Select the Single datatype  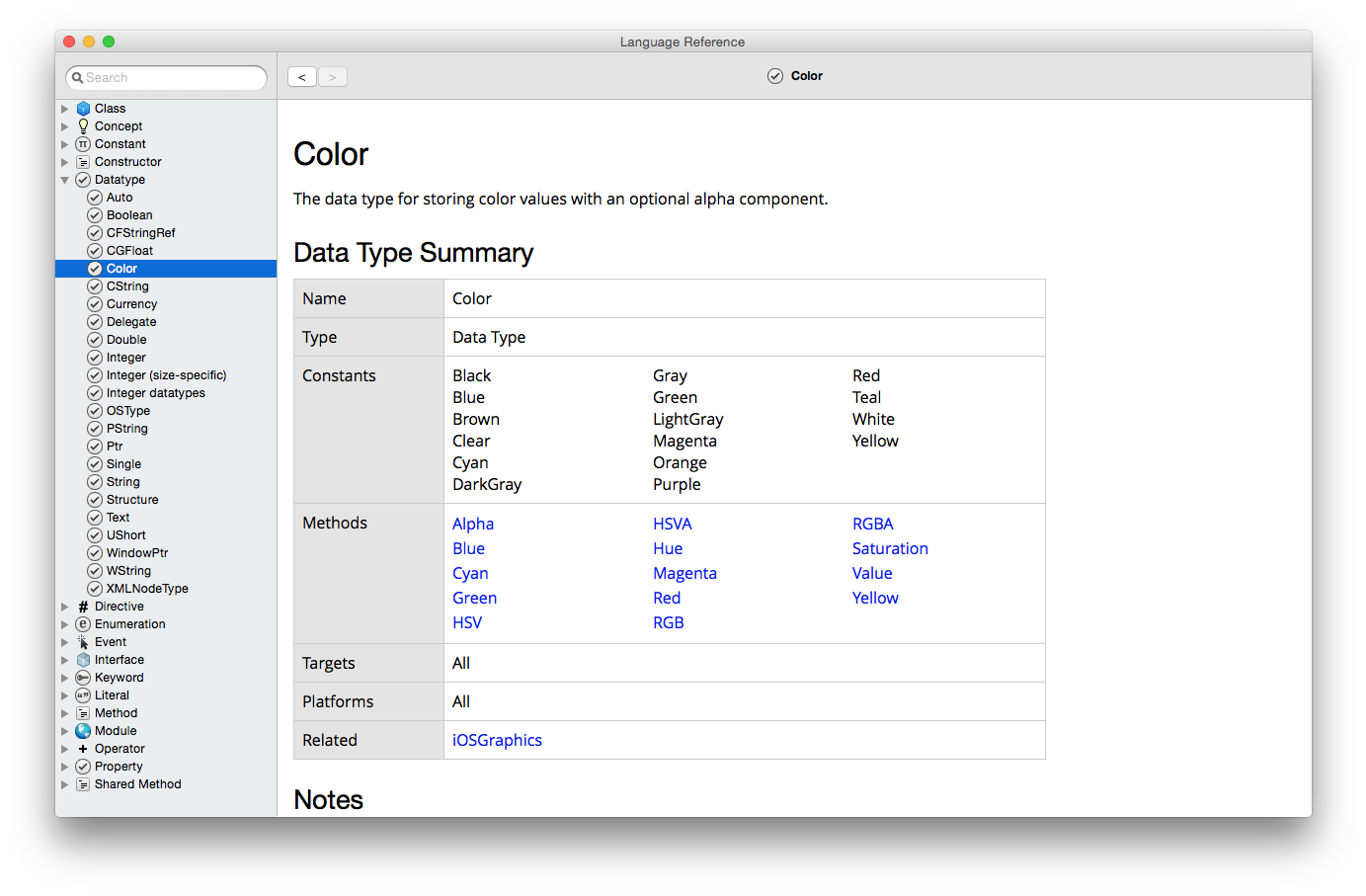click(x=123, y=464)
